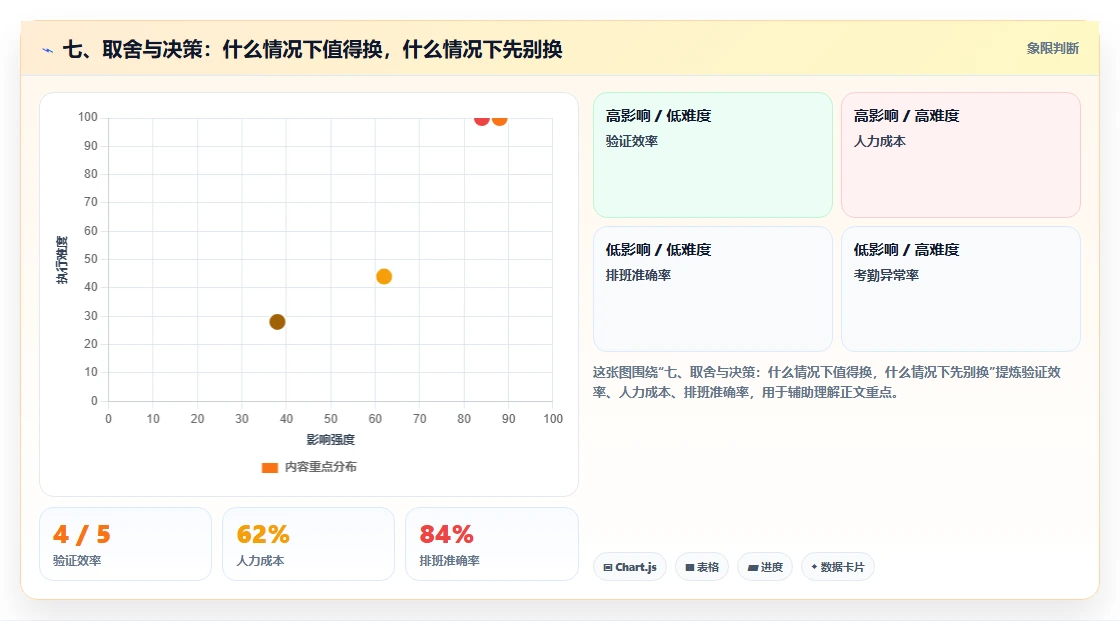Click the 内容重点分布 legend label
The width and height of the screenshot is (1120, 621).
click(x=321, y=467)
